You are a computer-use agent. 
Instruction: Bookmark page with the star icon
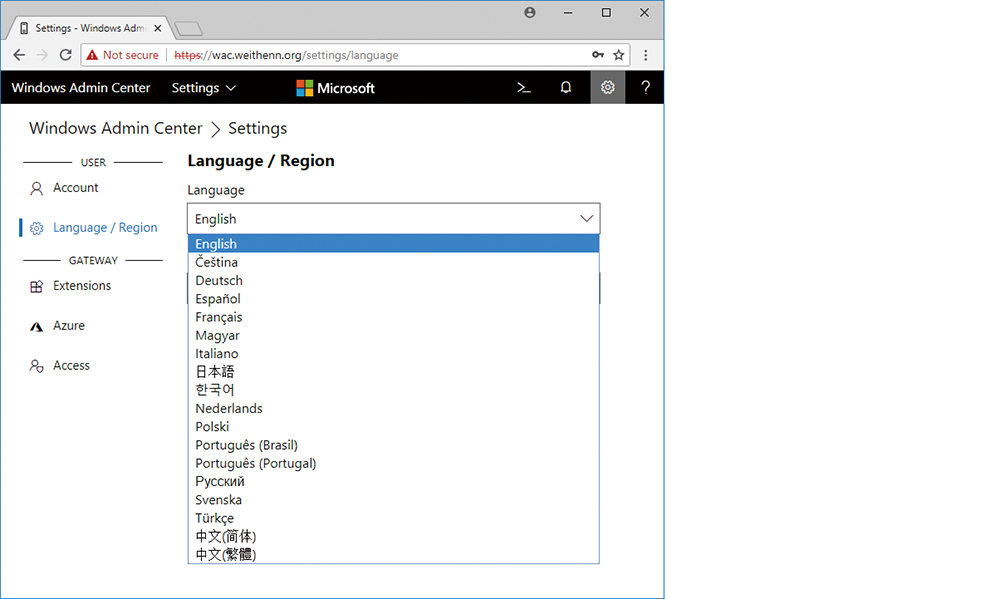(619, 55)
